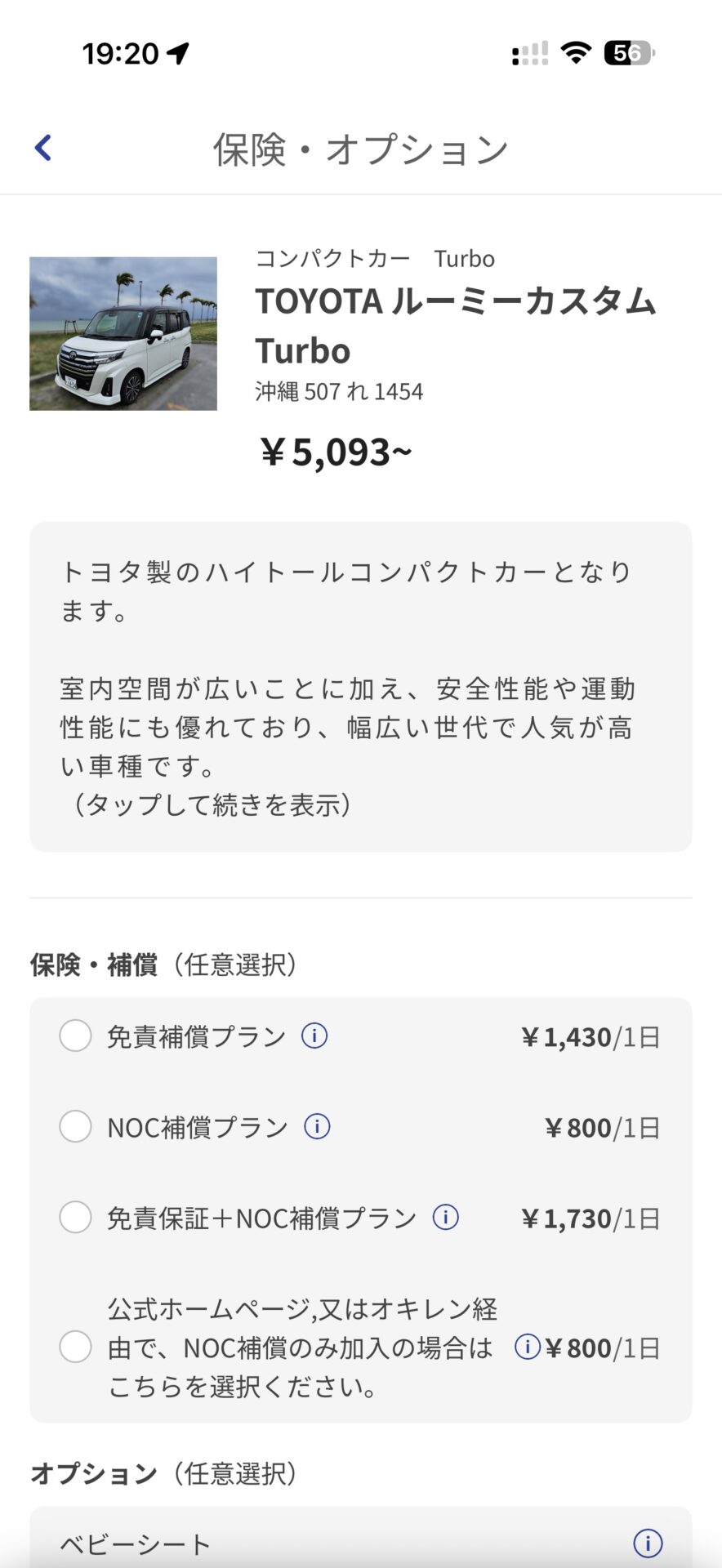Open info icon for ベビーシート

tap(648, 1543)
